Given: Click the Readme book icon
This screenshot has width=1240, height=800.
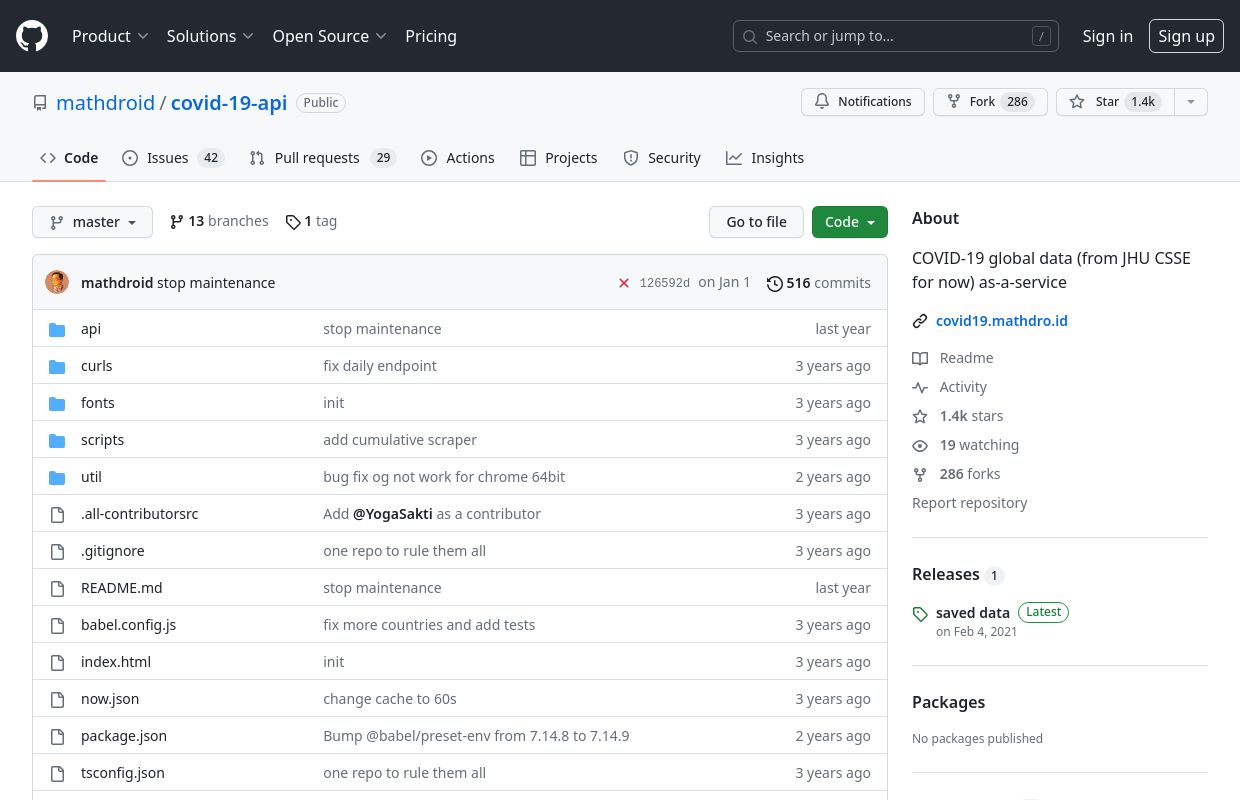Looking at the screenshot, I should tap(920, 358).
